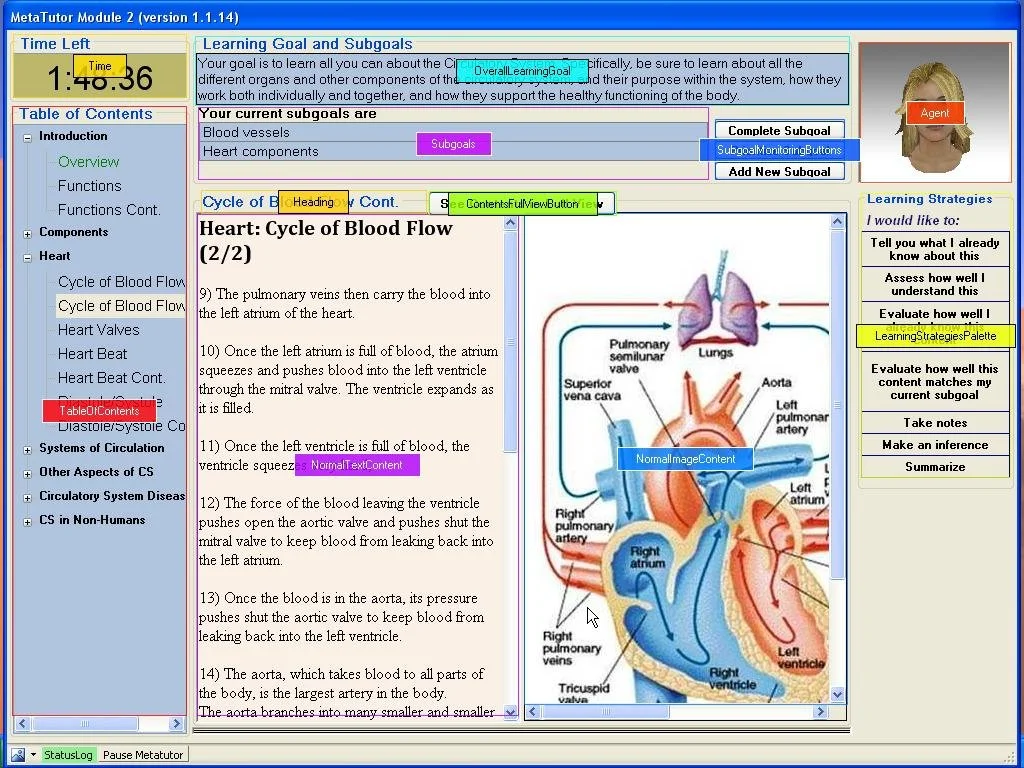Click the agent avatar portrait

935,113
